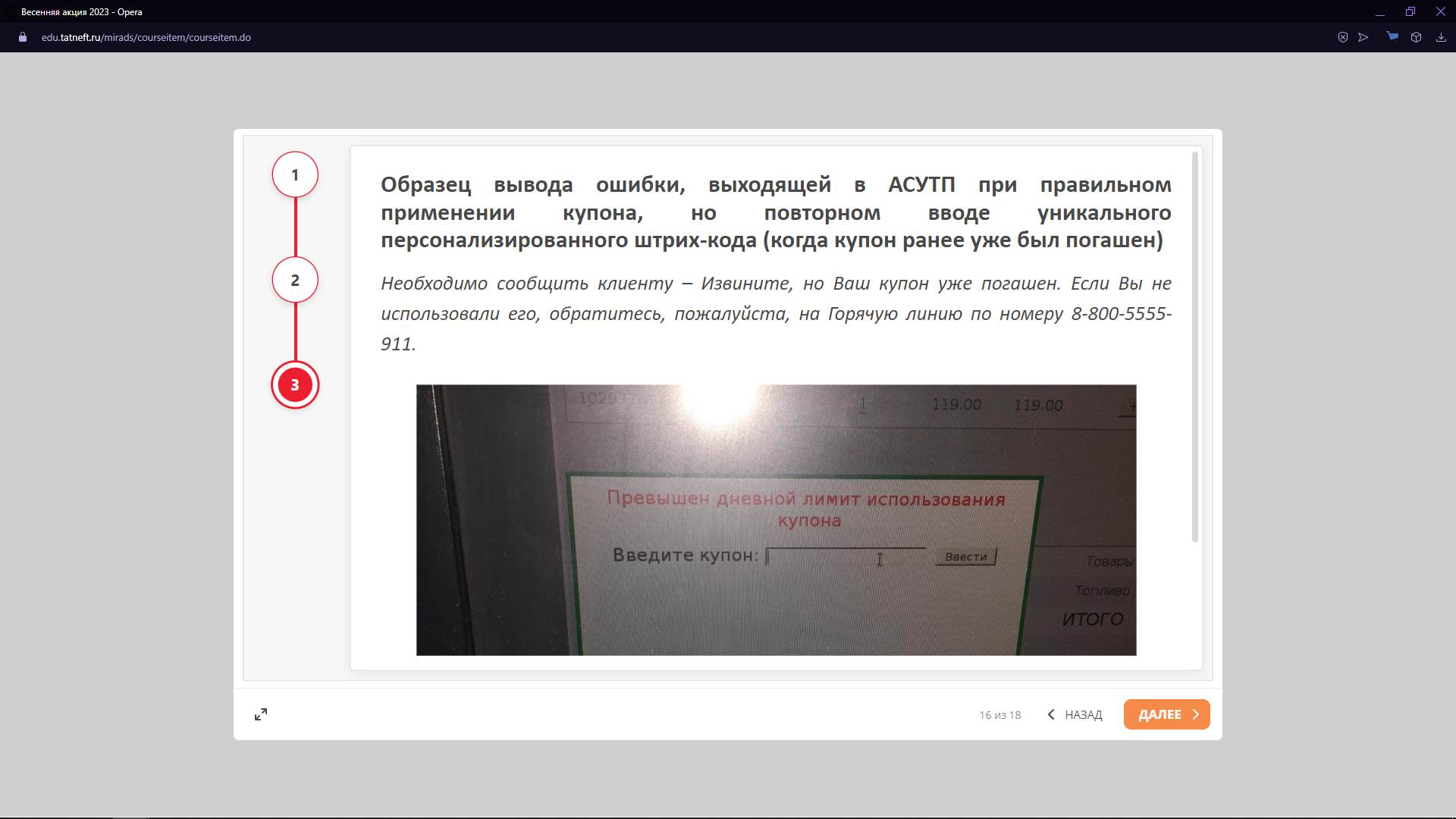Go back with the НАЗАД link
Screen dimensions: 1456x819
[x=1083, y=714]
